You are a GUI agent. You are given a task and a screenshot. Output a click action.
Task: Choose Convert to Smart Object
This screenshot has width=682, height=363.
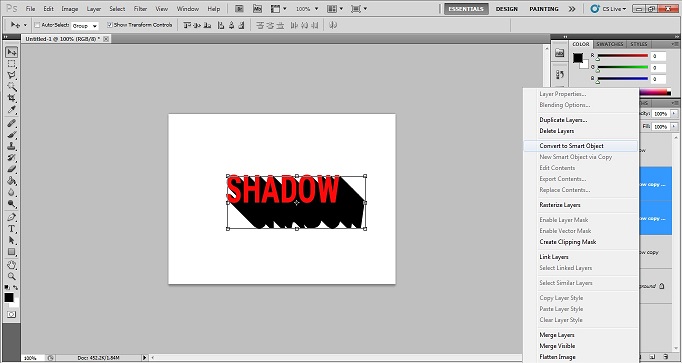click(x=581, y=146)
